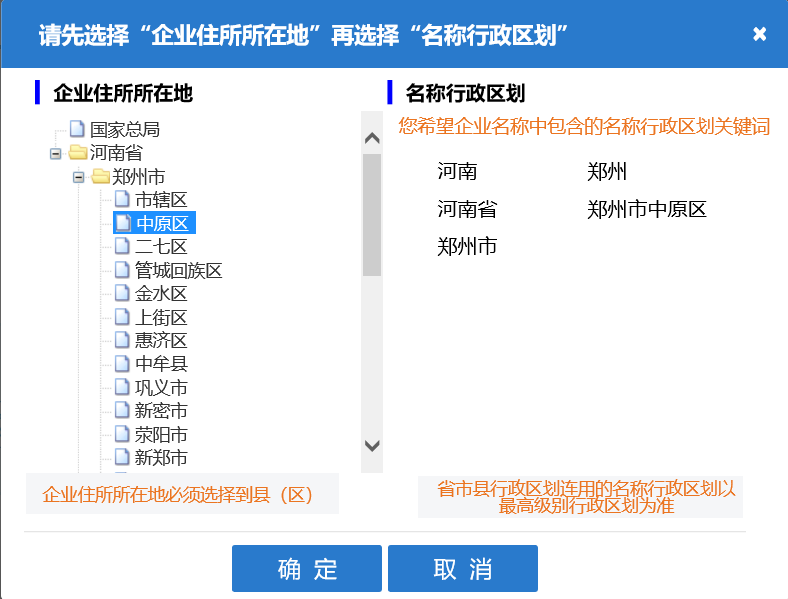Select 中原区 in the district tree

point(161,223)
